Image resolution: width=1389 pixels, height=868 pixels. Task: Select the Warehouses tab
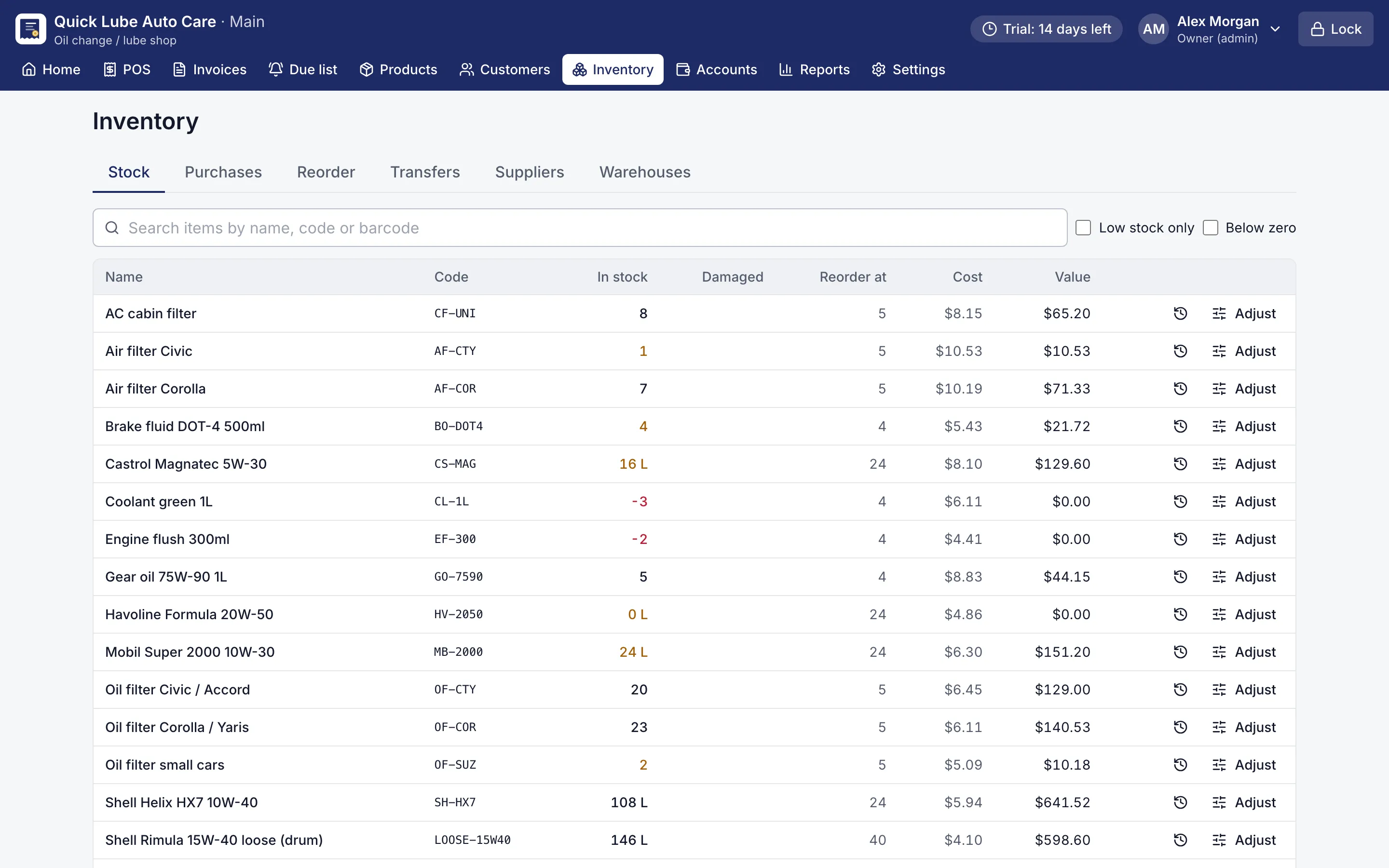coord(644,172)
